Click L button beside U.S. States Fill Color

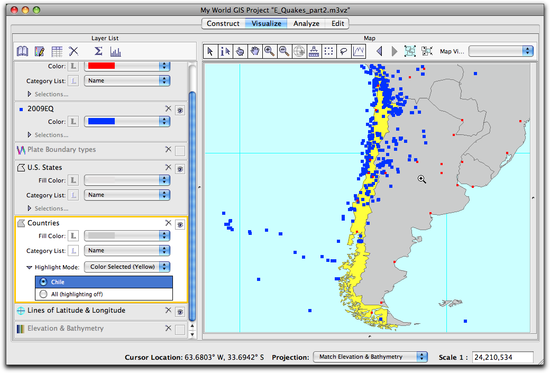(x=73, y=180)
